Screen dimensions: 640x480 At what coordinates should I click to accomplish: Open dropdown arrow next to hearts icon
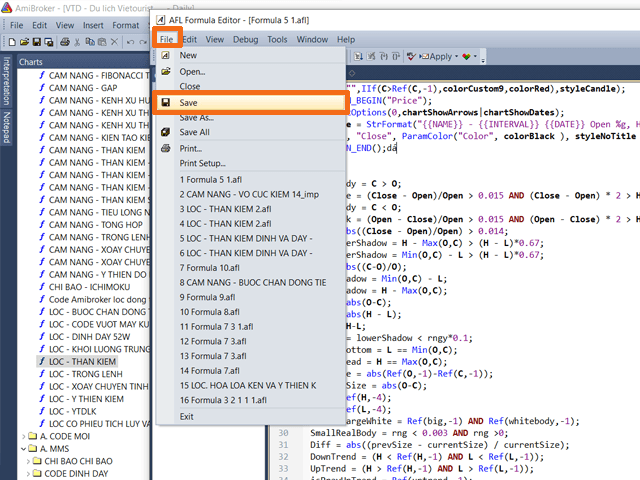[475, 56]
